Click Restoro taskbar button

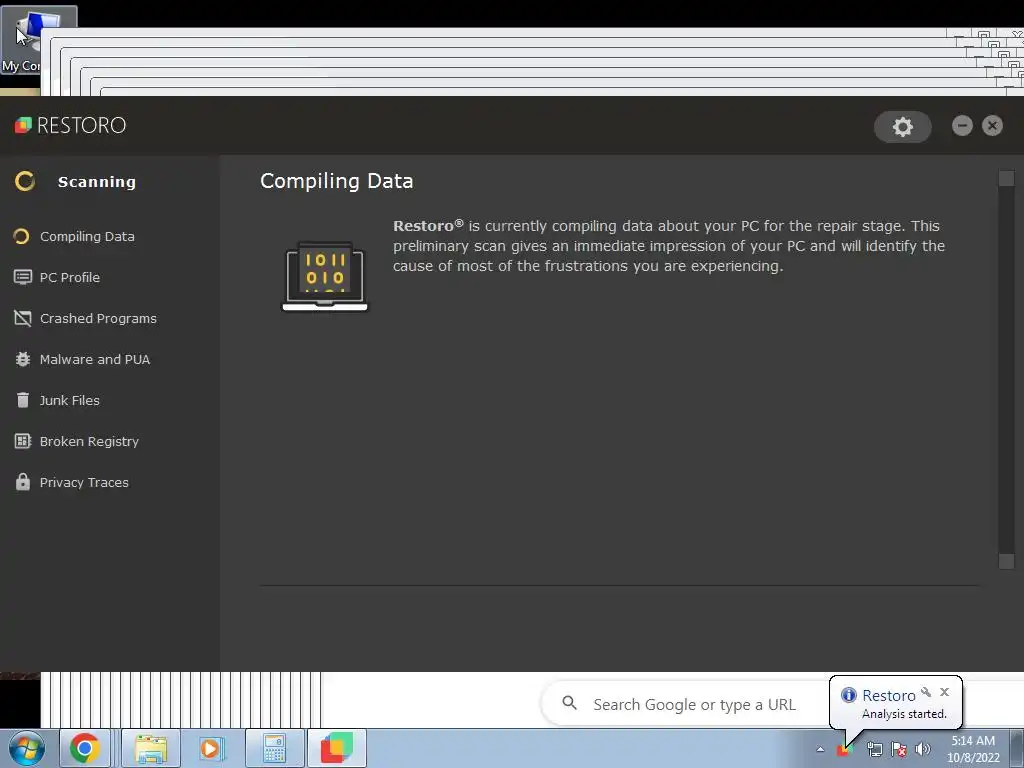coord(337,748)
